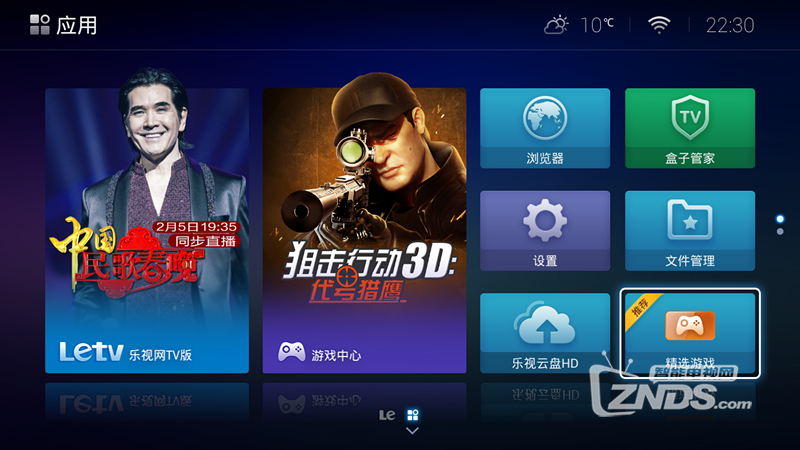The height and width of the screenshot is (450, 800).
Task: Click the weather icon in top bar
Action: [556, 25]
